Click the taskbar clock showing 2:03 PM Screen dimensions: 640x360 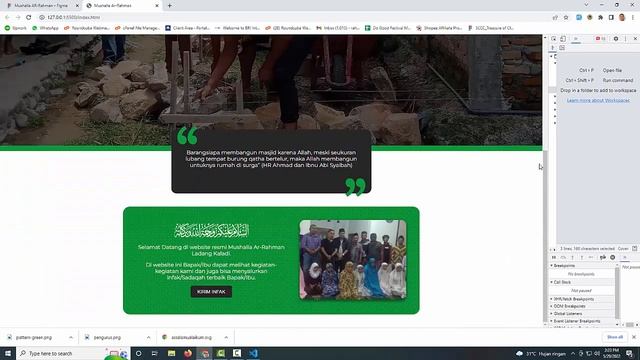tap(612, 353)
